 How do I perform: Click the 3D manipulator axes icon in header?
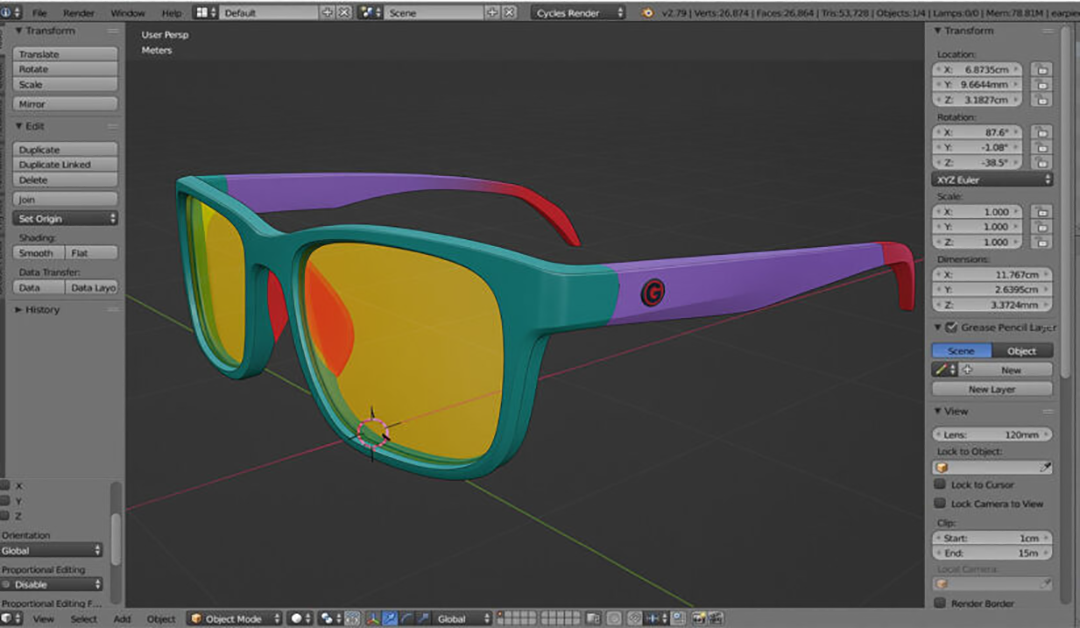pos(372,619)
